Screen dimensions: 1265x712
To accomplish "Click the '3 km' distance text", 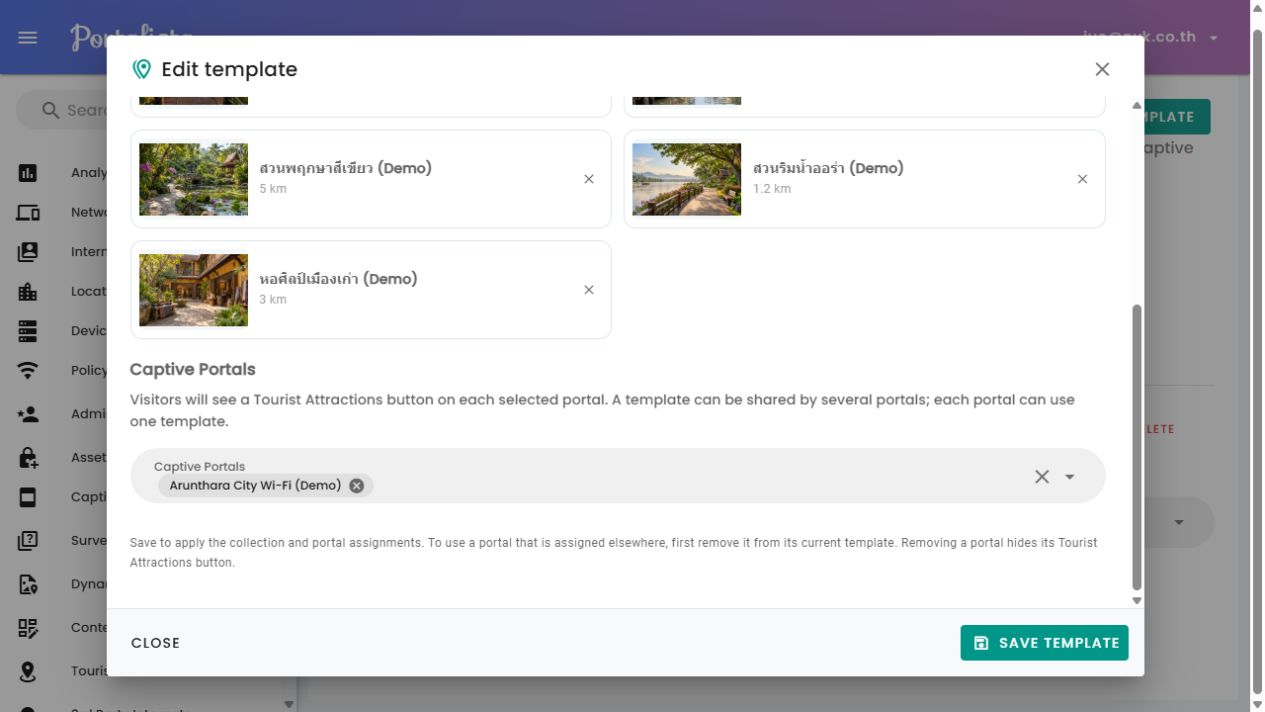I will [273, 300].
